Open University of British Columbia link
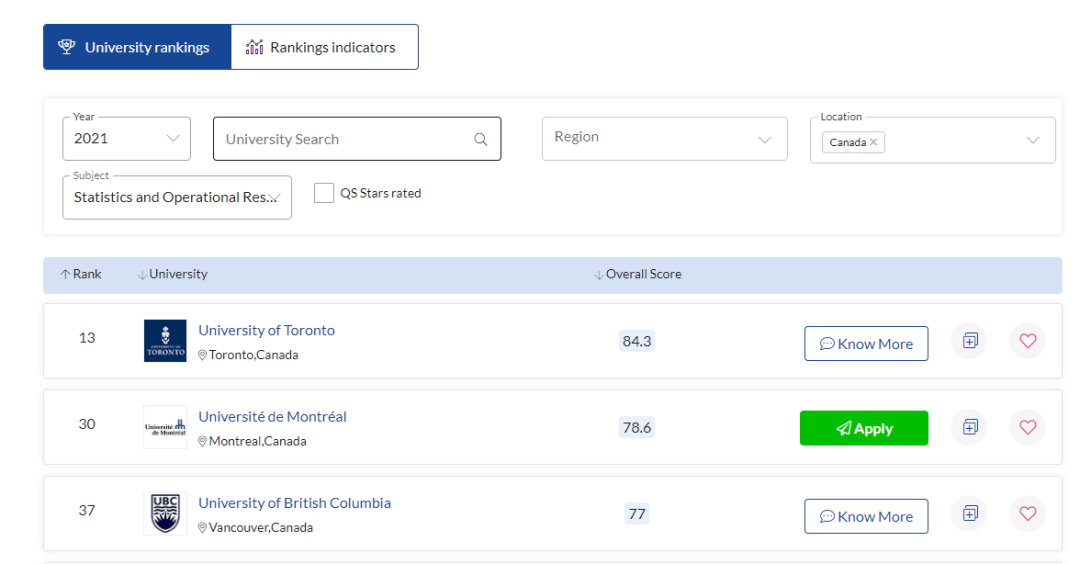The image size is (1080, 564). point(295,503)
